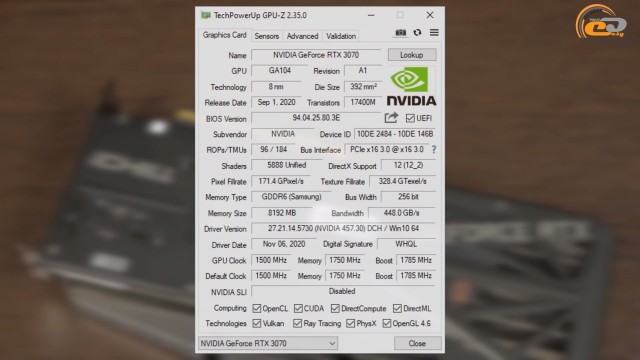Screen dimensions: 640x360
Task: Go to the Validation tab
Action: point(341,36)
